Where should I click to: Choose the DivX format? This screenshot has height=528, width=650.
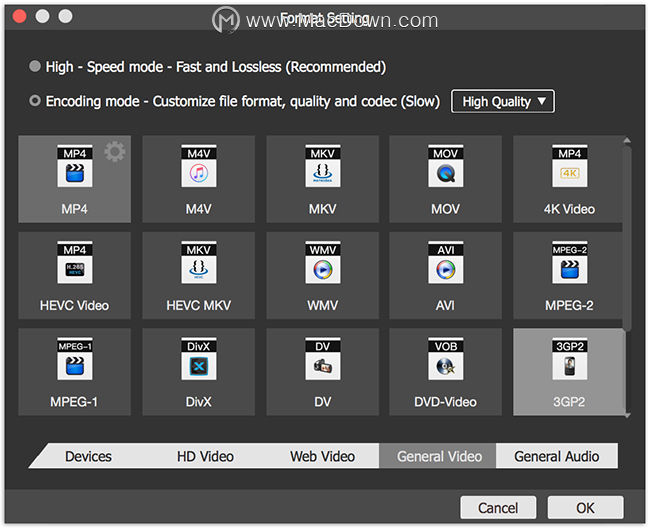point(199,372)
